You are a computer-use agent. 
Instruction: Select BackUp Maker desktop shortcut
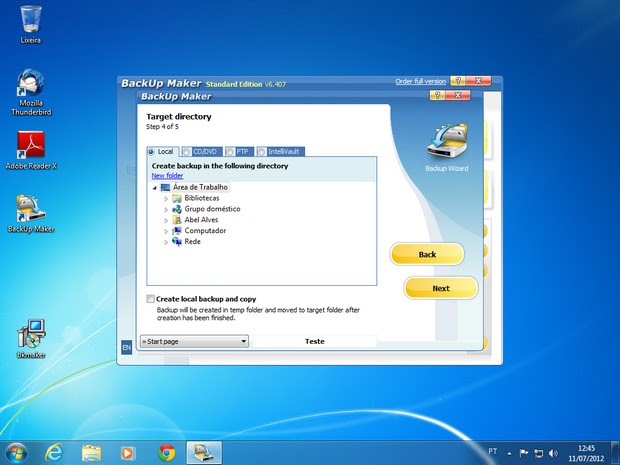[x=31, y=214]
